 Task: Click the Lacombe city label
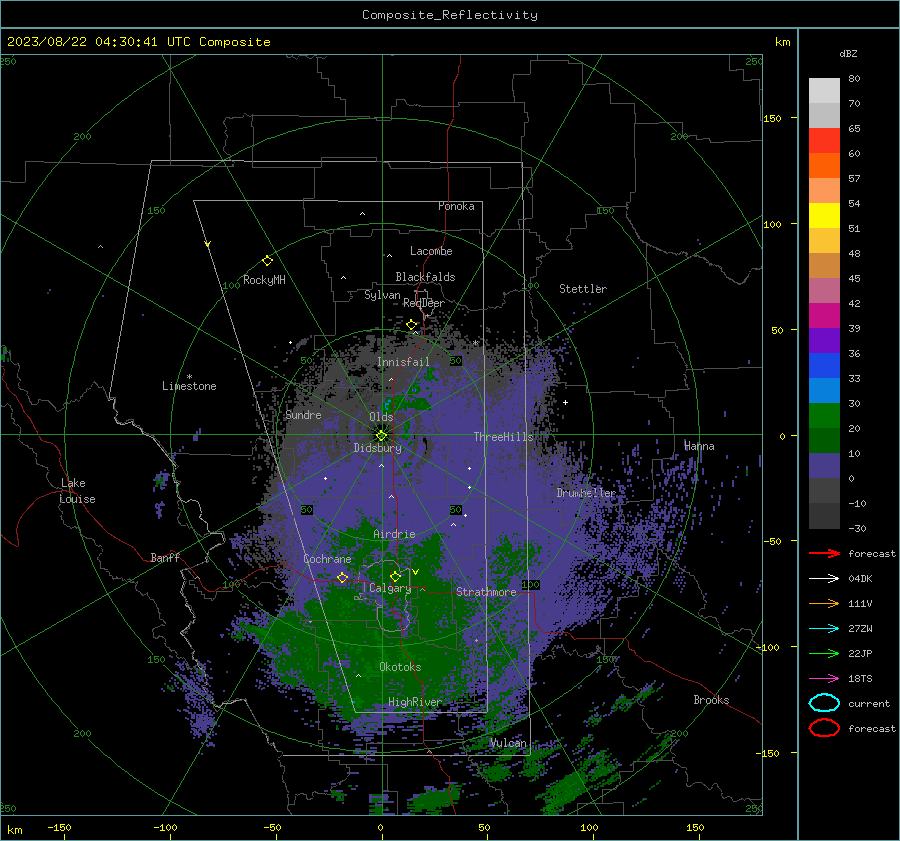[431, 251]
